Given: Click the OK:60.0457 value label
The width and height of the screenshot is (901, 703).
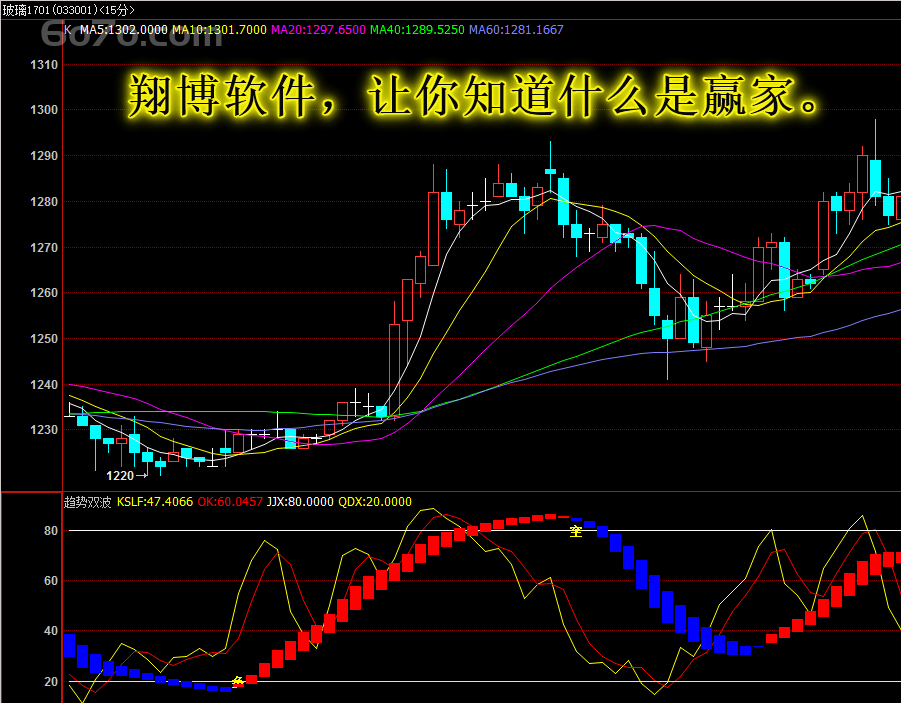Looking at the screenshot, I should pyautogui.click(x=230, y=502).
